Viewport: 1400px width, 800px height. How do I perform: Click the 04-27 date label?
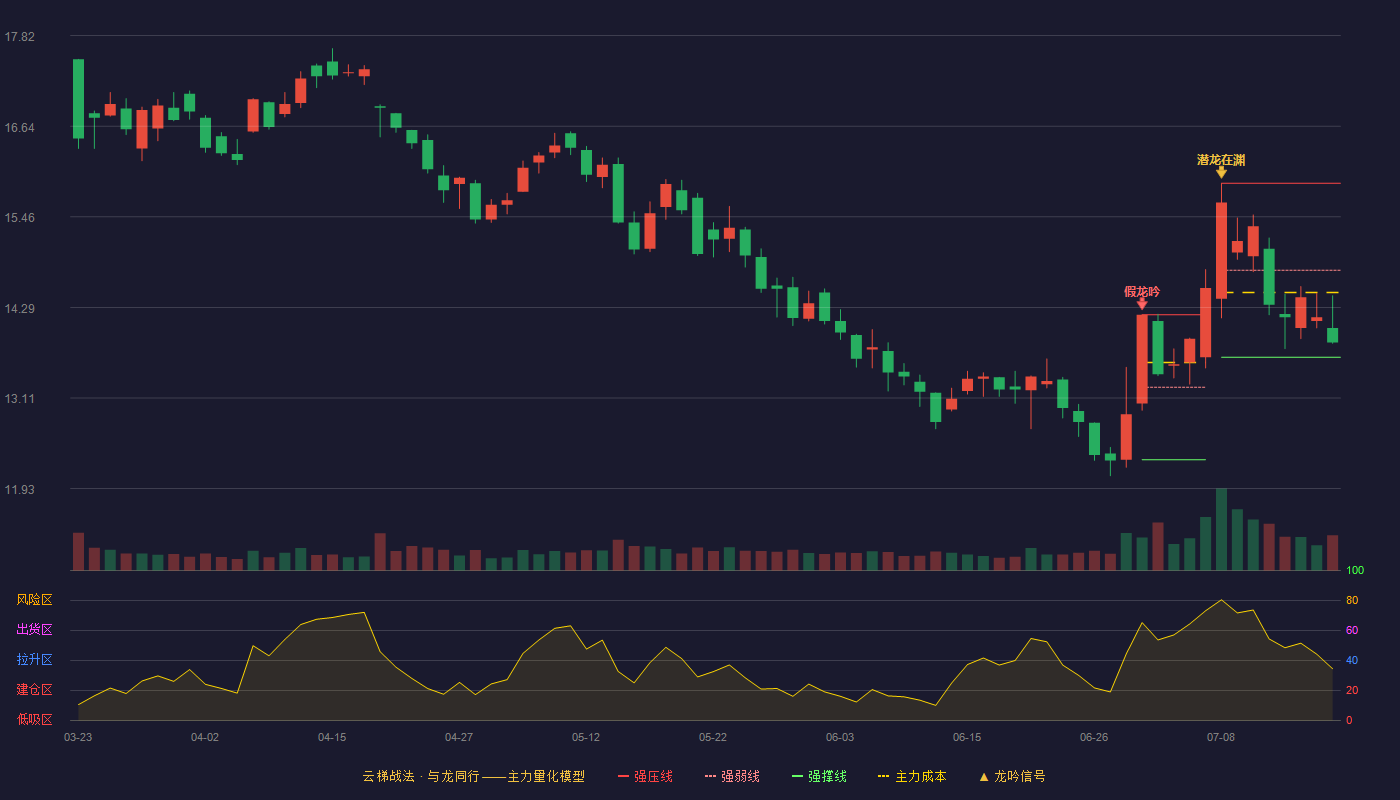[459, 737]
